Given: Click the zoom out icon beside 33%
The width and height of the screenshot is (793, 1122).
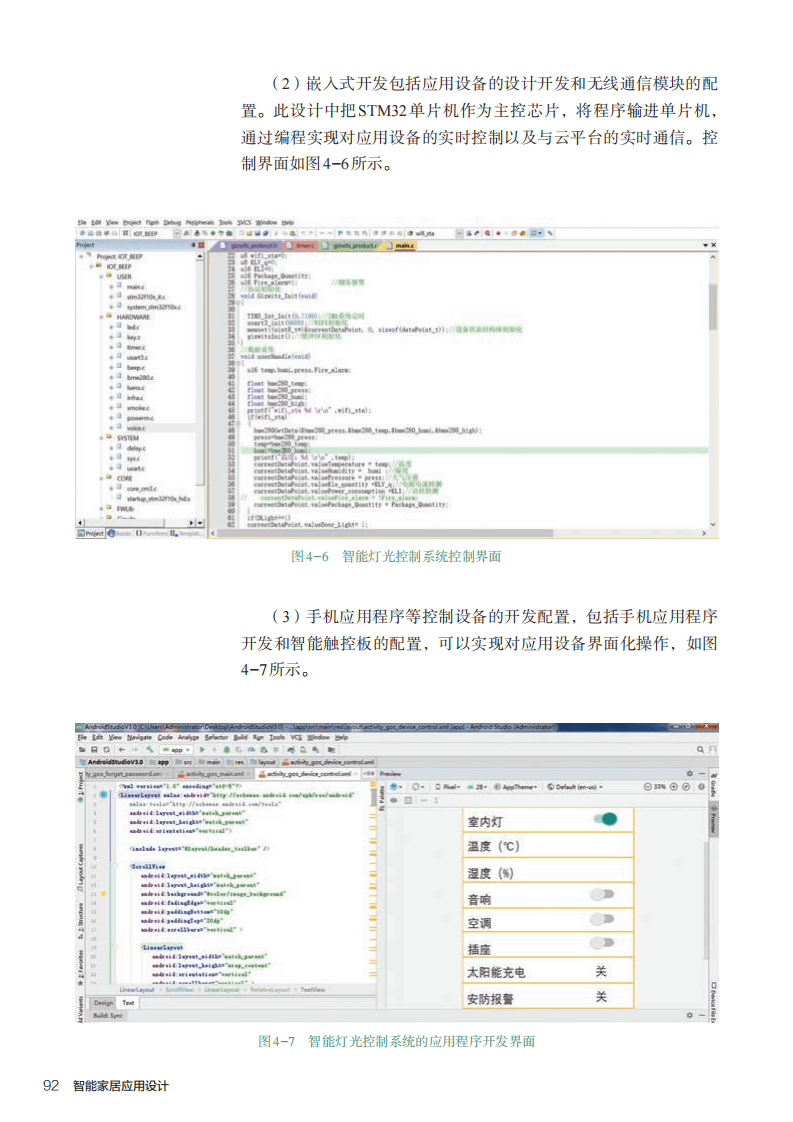Looking at the screenshot, I should point(648,786).
